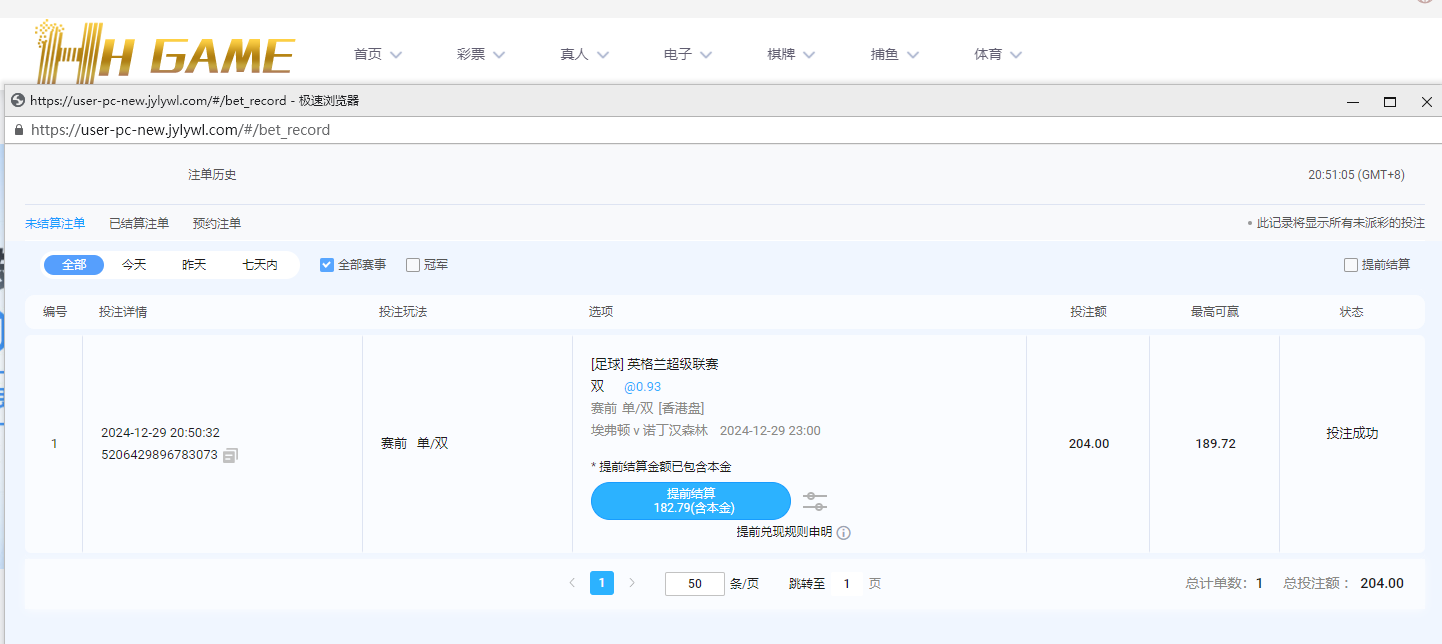Copy the bet order number icon

click(x=231, y=455)
